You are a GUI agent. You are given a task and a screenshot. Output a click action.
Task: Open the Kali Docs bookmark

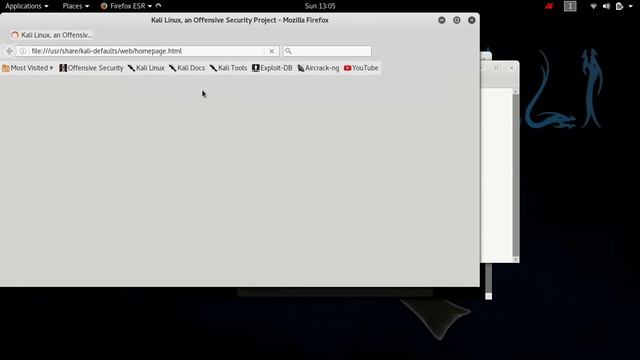pos(187,68)
